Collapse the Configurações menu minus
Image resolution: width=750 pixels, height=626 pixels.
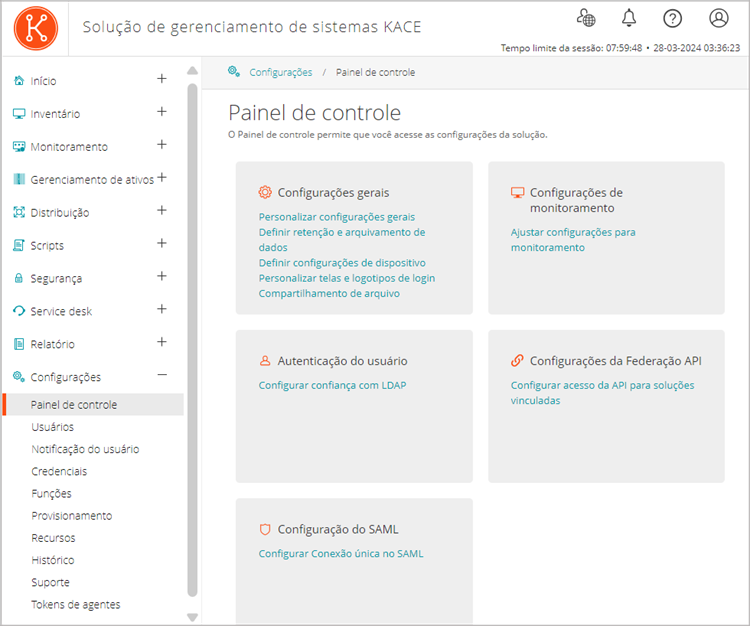coord(162,375)
